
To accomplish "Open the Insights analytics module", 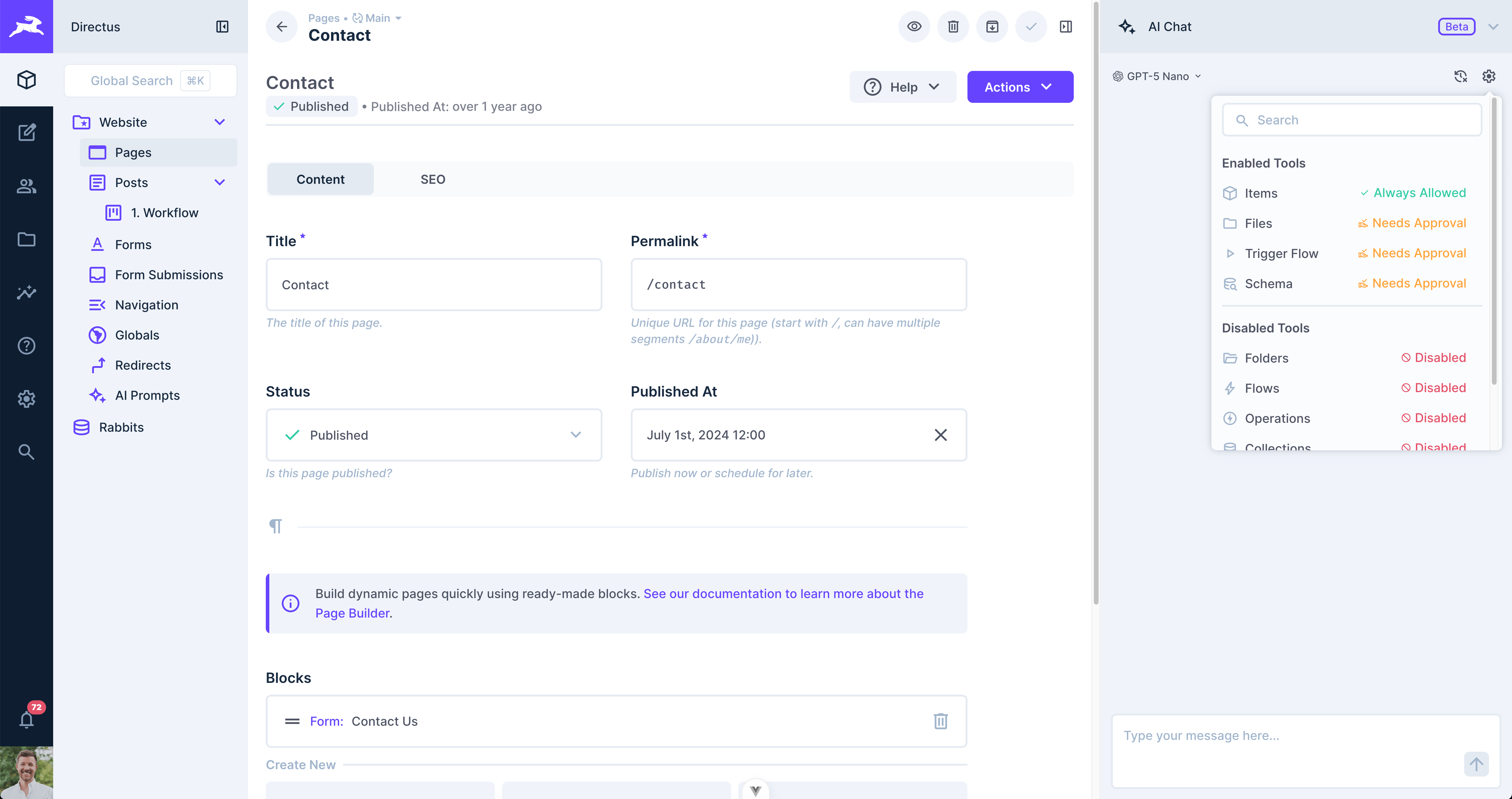I will tap(26, 293).
